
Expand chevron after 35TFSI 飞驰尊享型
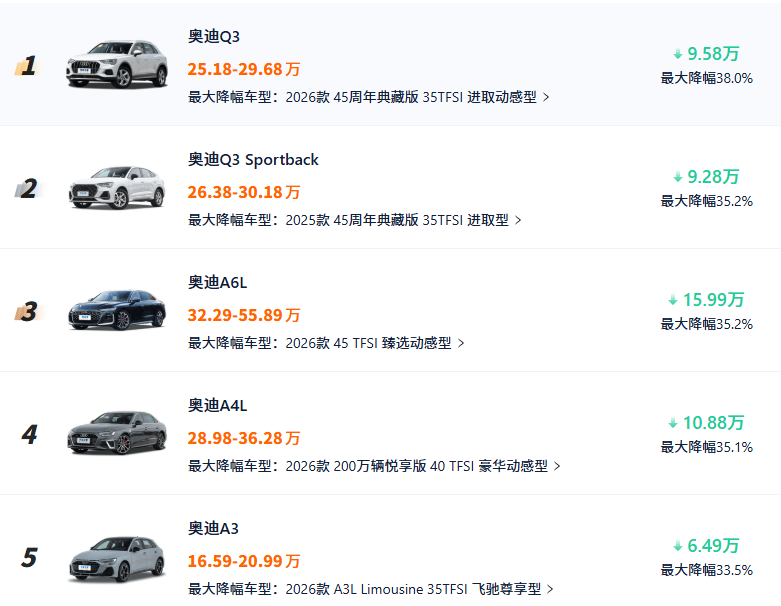click(x=550, y=589)
